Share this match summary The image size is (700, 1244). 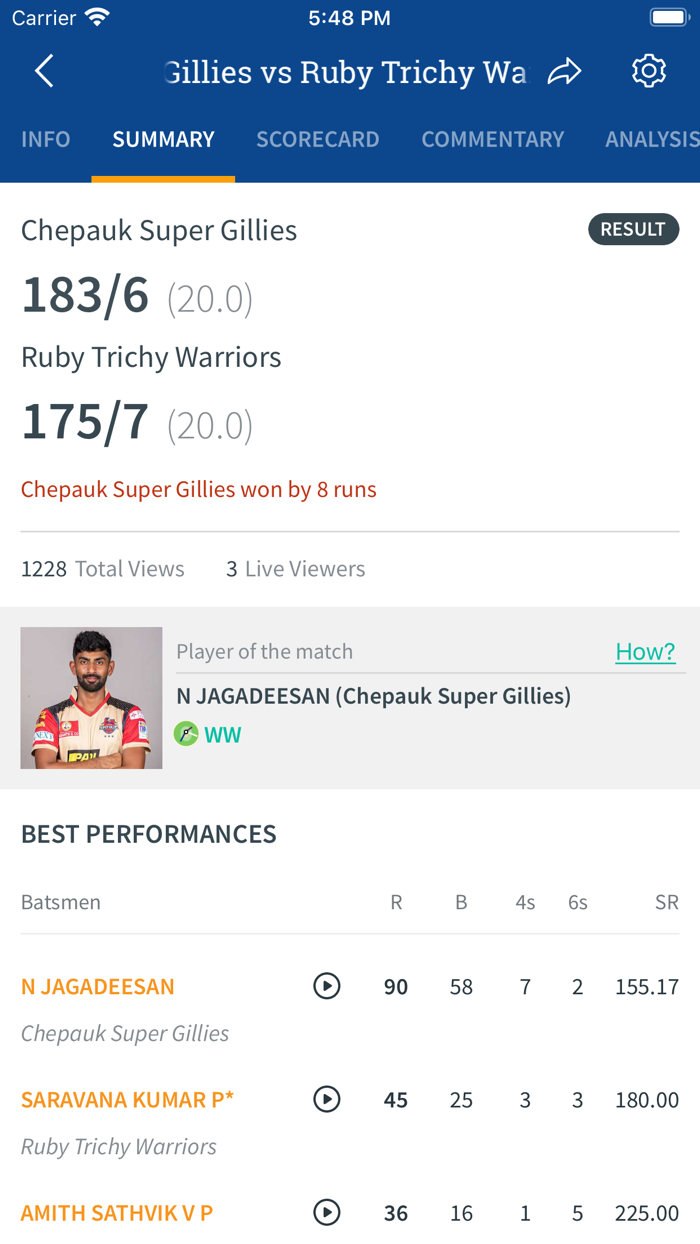[565, 71]
